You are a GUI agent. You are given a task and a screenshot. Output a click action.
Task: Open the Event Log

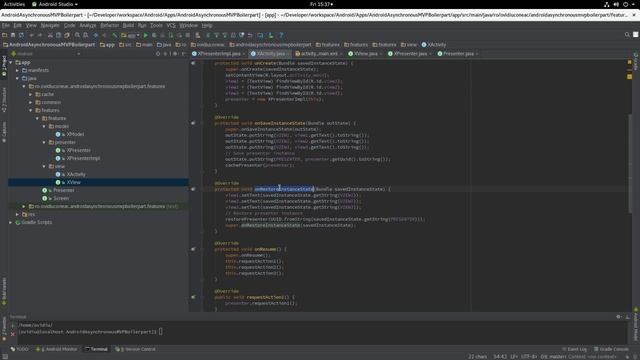[574, 349]
